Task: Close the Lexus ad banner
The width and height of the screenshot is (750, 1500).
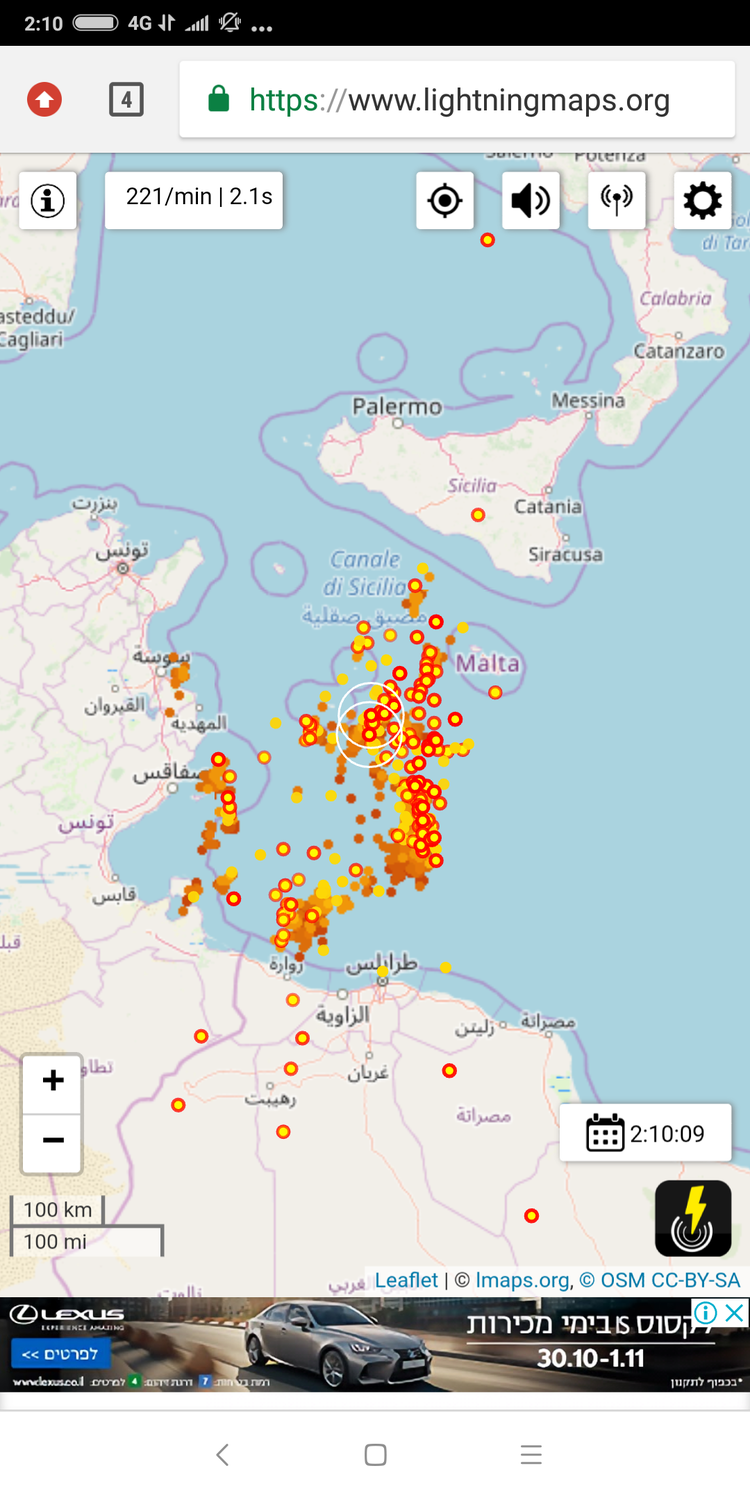Action: click(x=735, y=1312)
